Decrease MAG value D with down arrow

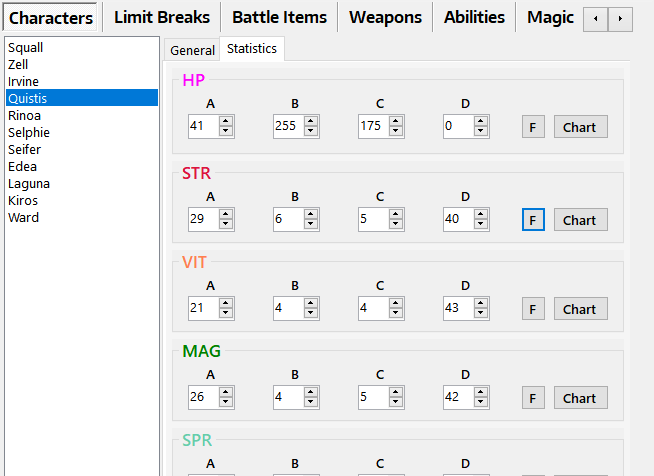coord(481,402)
